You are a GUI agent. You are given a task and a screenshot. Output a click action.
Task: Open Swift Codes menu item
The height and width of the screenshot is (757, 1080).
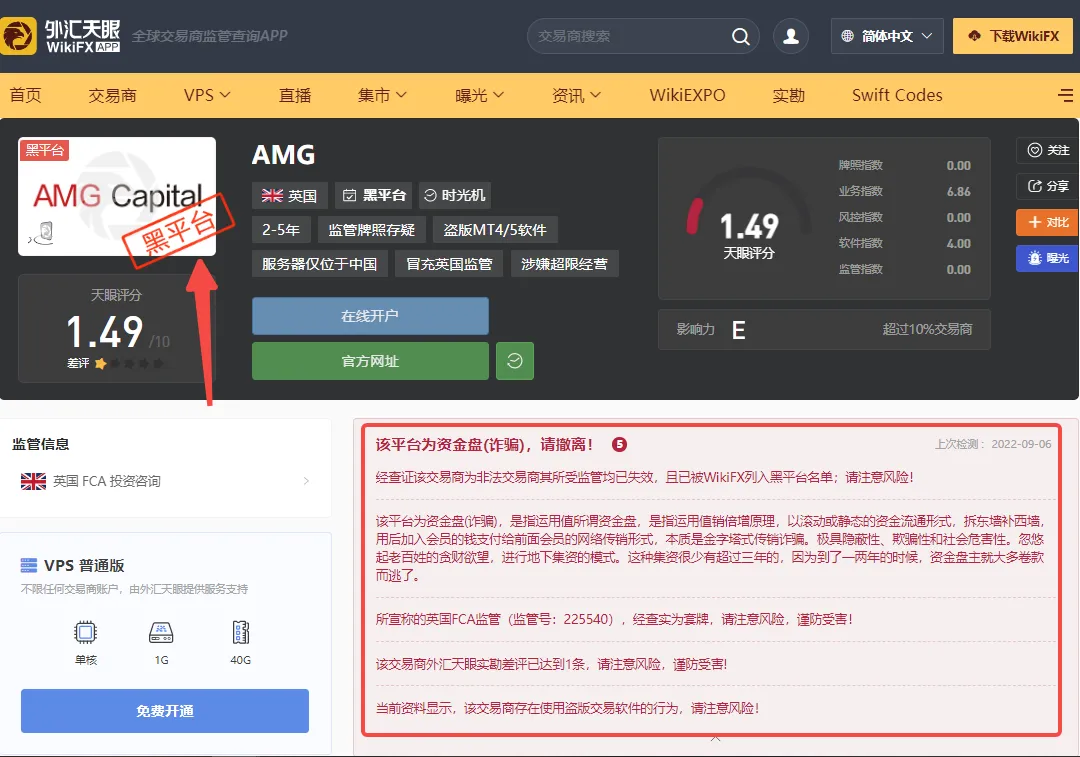[897, 95]
